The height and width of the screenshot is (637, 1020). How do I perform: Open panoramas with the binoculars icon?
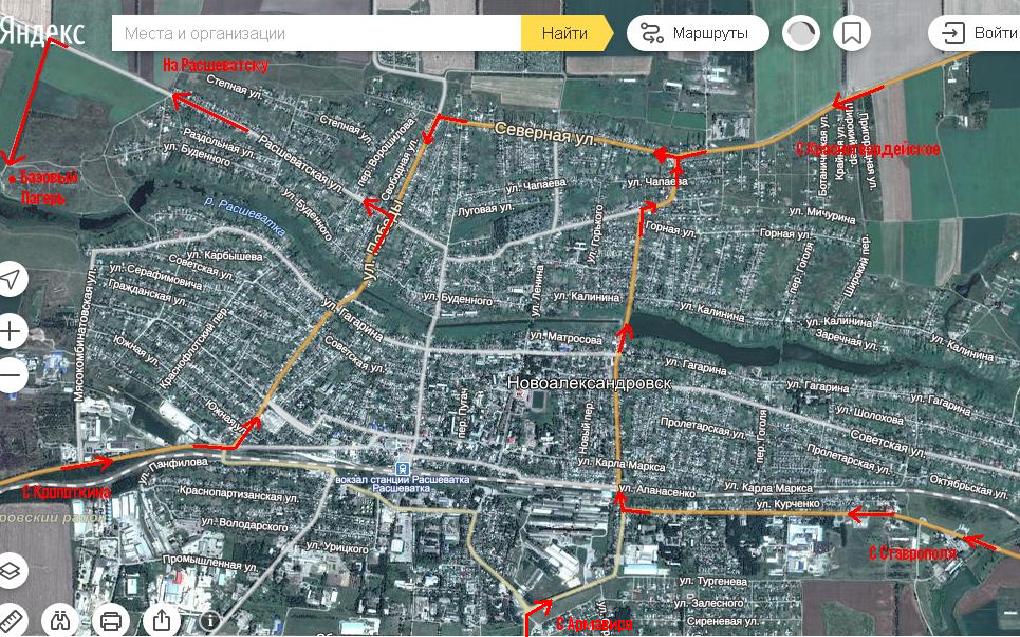[61, 620]
